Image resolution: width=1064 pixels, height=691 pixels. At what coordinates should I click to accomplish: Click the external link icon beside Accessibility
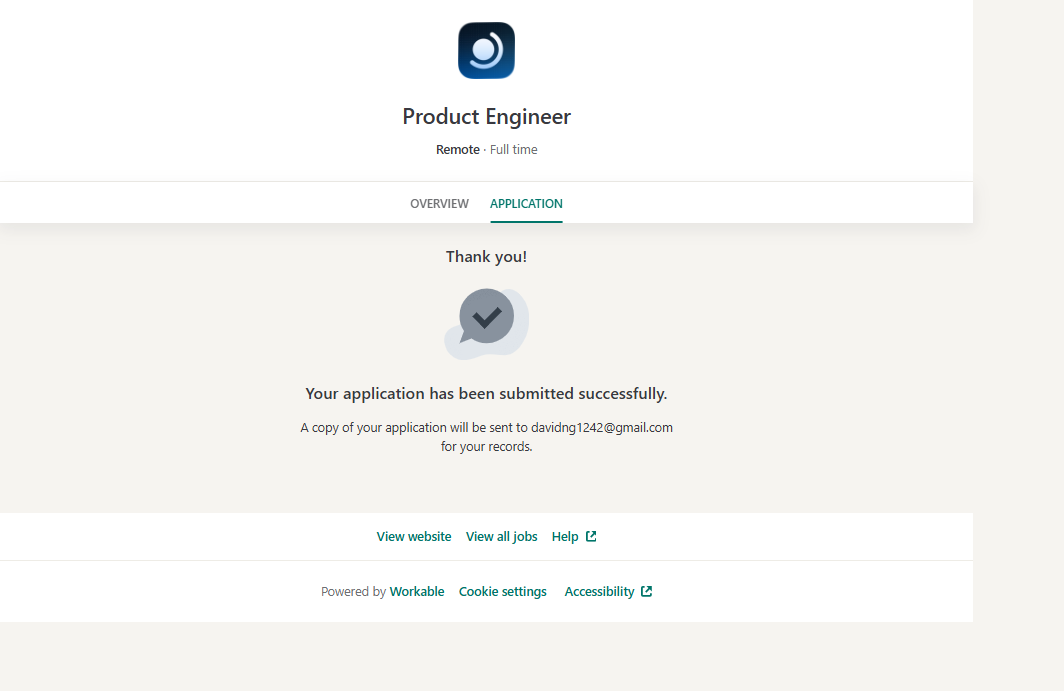(647, 592)
